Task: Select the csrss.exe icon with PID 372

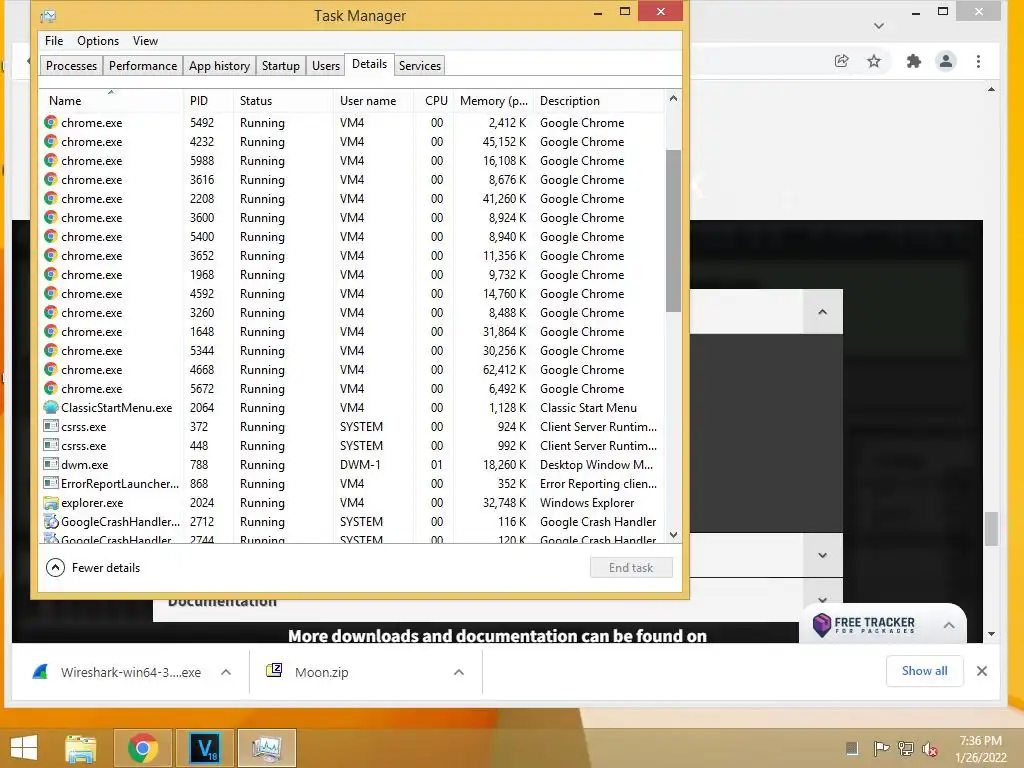Action: [x=50, y=426]
